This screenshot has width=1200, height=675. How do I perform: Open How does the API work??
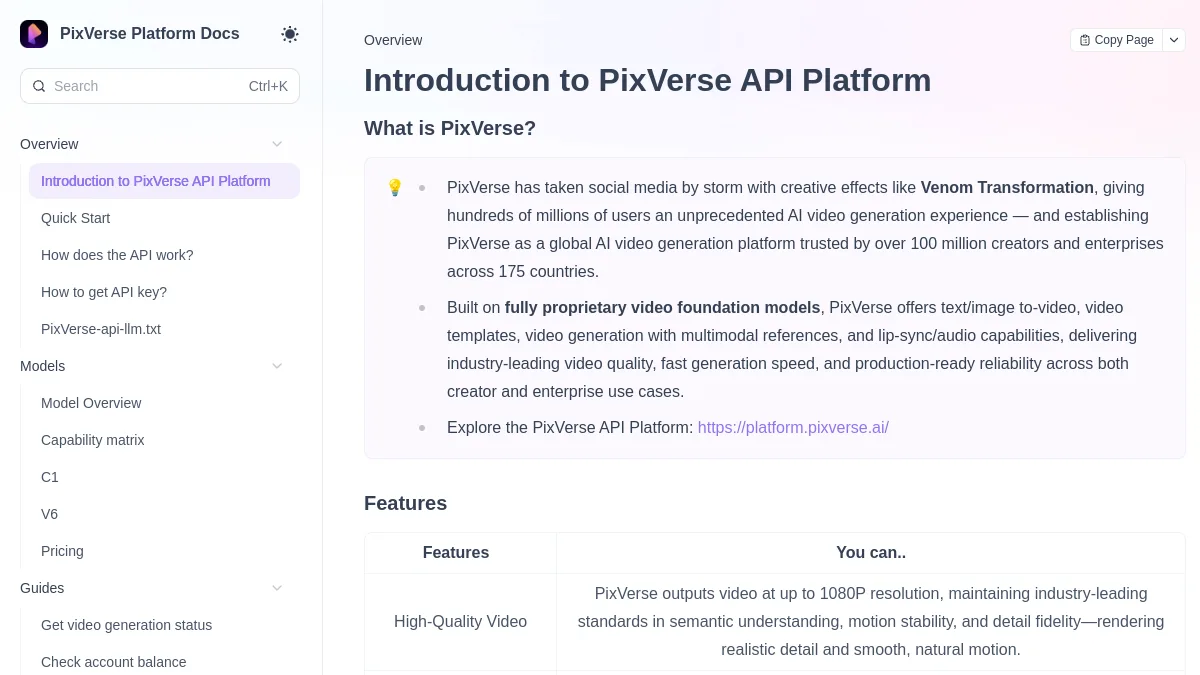coord(164,255)
